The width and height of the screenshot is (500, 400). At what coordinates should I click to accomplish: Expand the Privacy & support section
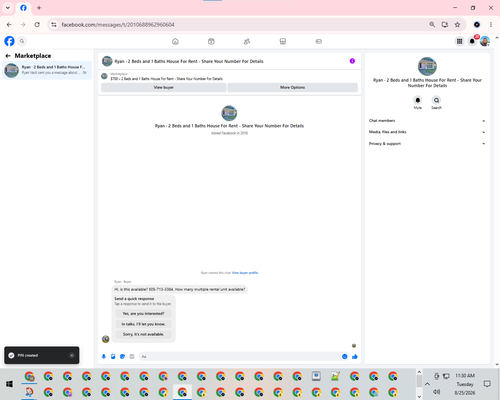point(427,144)
